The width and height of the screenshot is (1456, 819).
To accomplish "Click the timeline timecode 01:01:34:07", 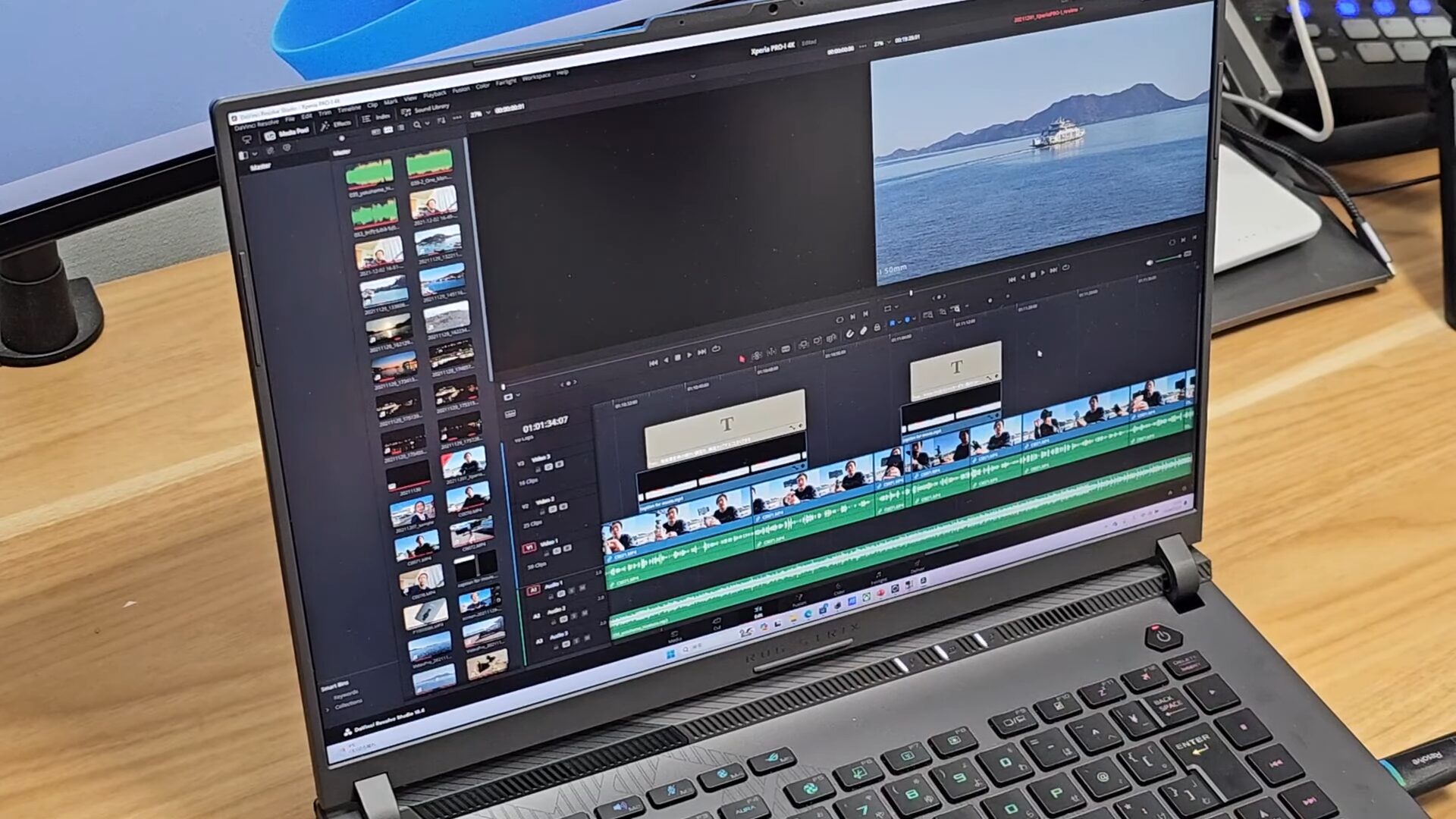I will click(x=544, y=423).
